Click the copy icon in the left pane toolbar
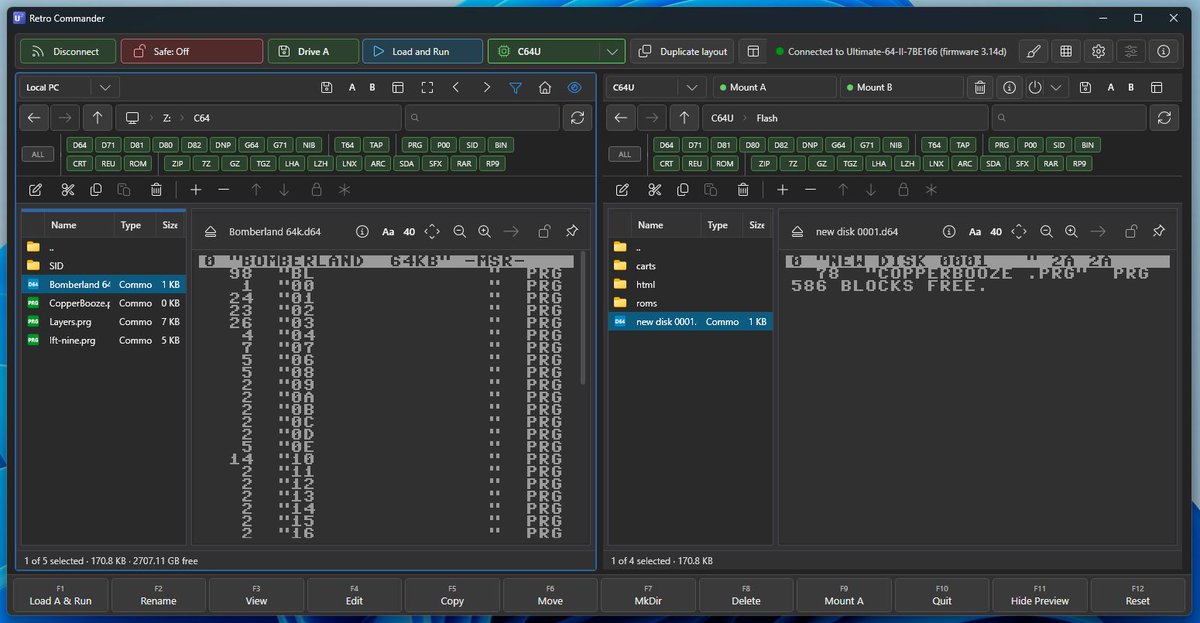This screenshot has height=623, width=1200. pos(96,189)
